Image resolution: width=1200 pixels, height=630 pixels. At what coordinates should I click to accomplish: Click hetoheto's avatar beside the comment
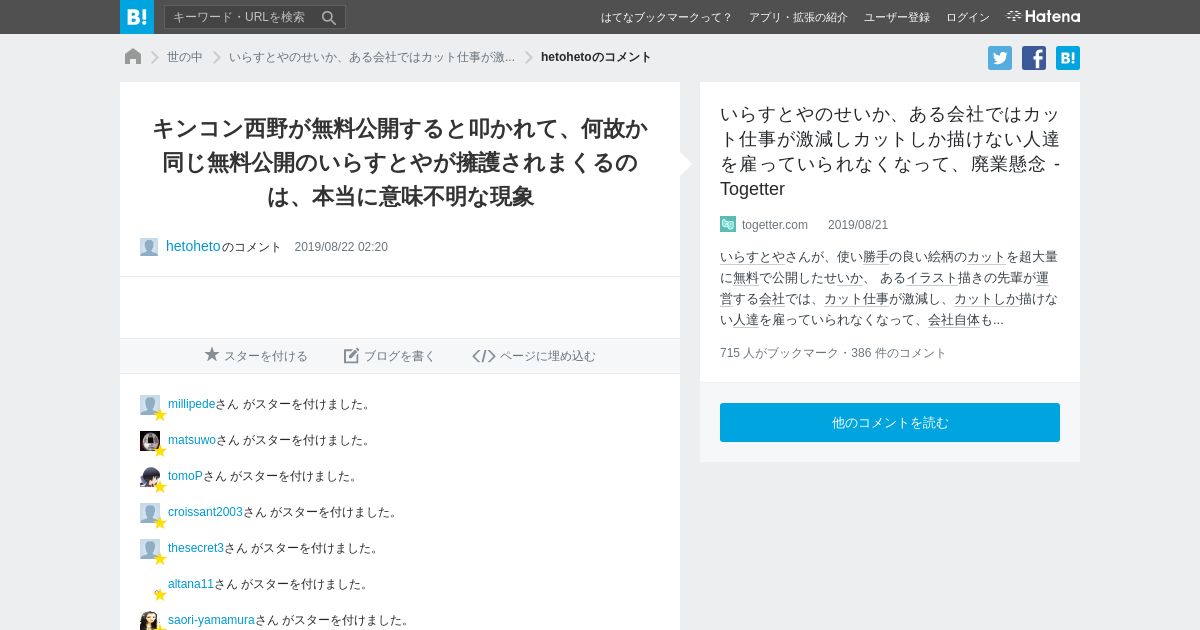click(x=149, y=247)
